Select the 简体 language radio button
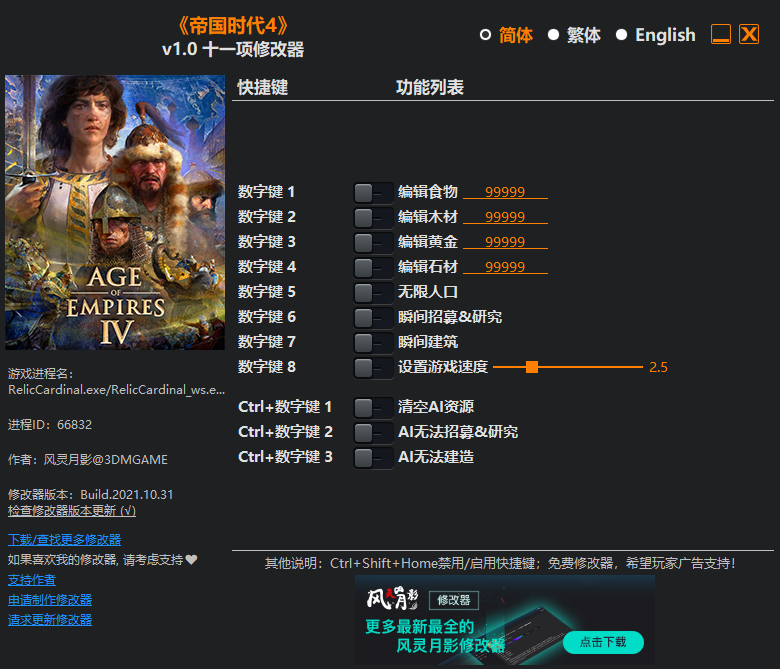 click(x=486, y=35)
